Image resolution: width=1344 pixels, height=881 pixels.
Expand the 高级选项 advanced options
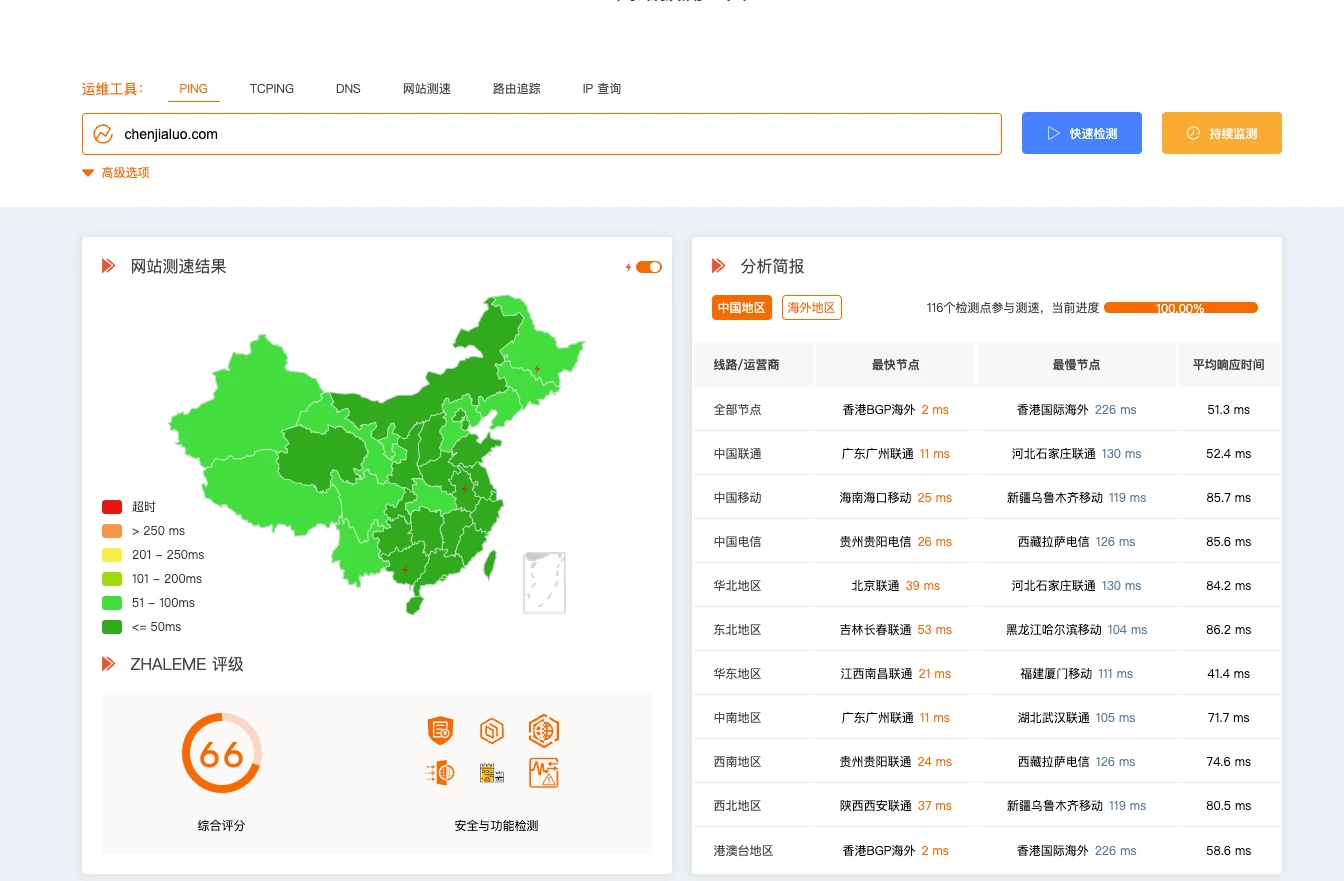(116, 173)
